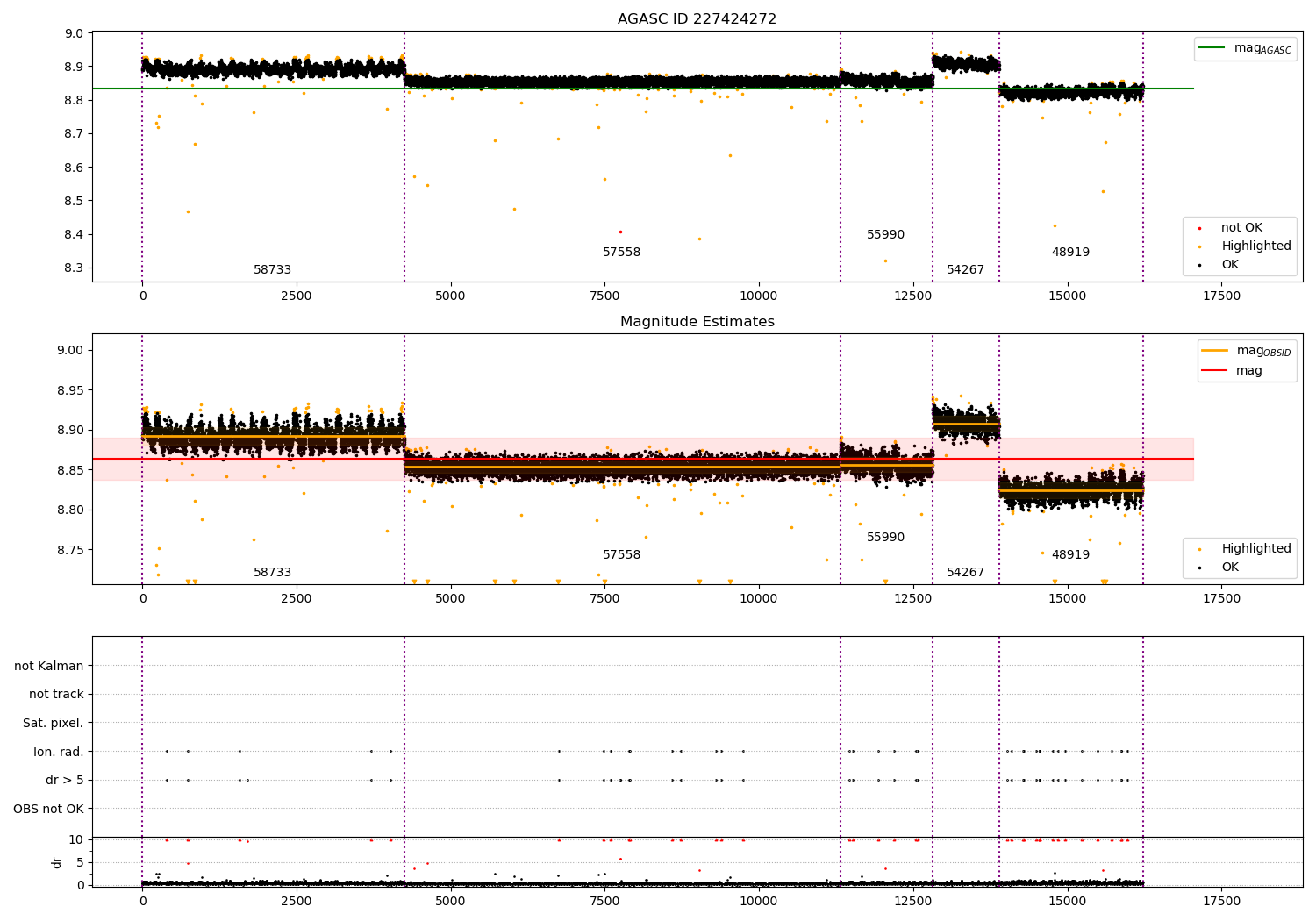The width and height of the screenshot is (1316, 921).
Task: Click x-axis tick 17500 in top plot
Action: coord(1221,296)
